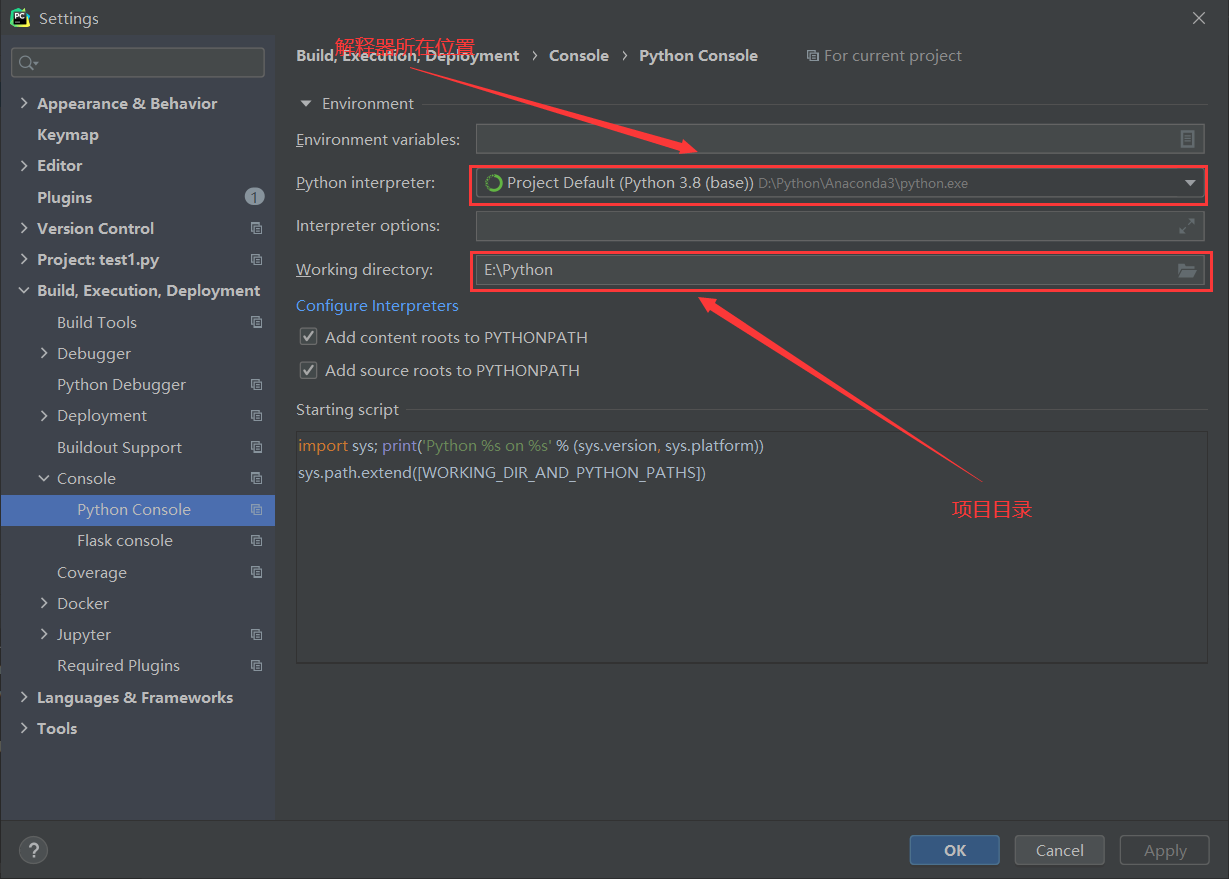Viewport: 1229px width, 879px height.
Task: Click the PyCharm logo in title bar
Action: point(20,17)
